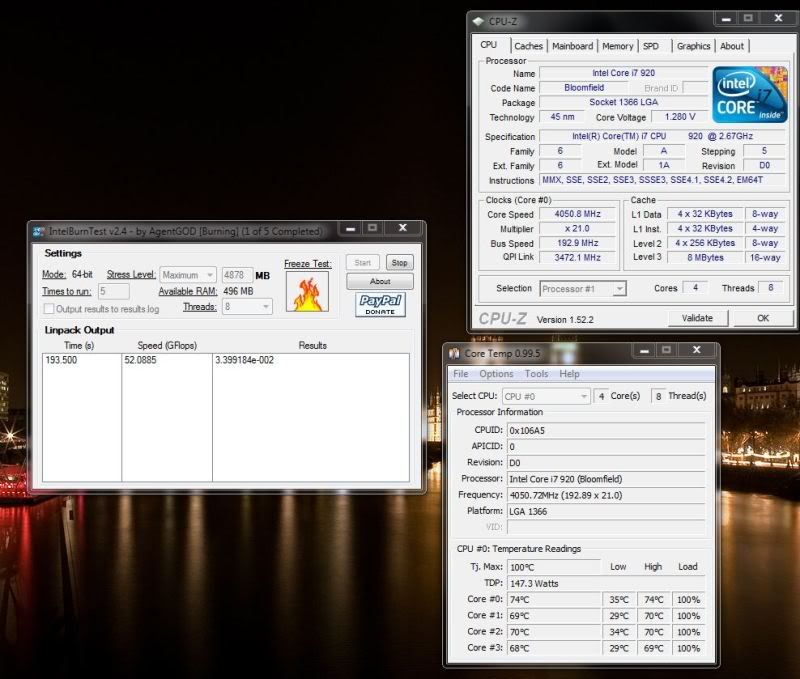
Task: Open the Help menu in Core Temp
Action: 569,374
